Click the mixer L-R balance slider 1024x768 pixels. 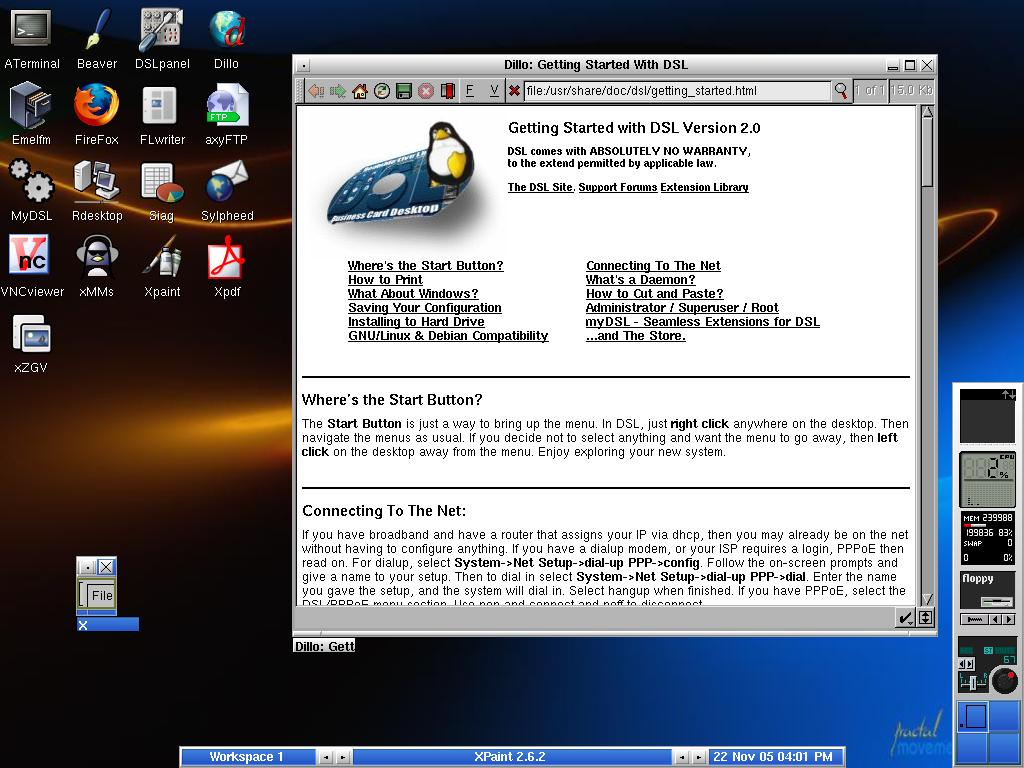pyautogui.click(x=973, y=683)
